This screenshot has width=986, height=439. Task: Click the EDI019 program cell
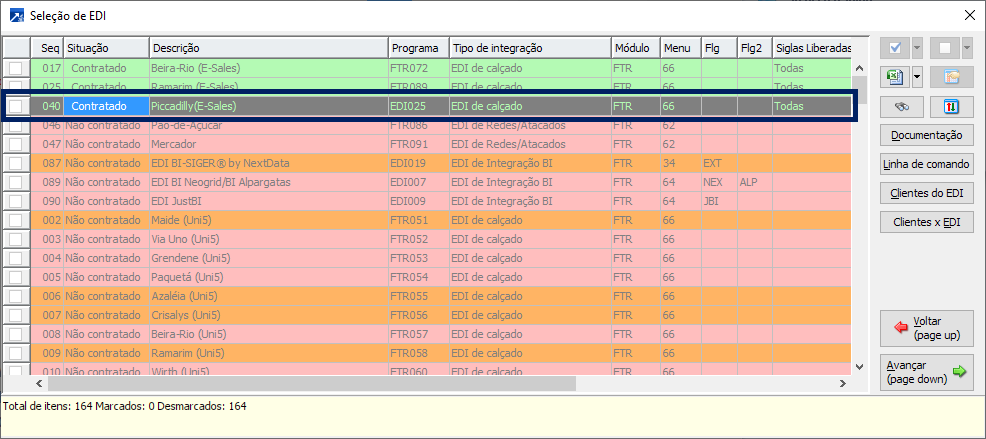point(419,164)
